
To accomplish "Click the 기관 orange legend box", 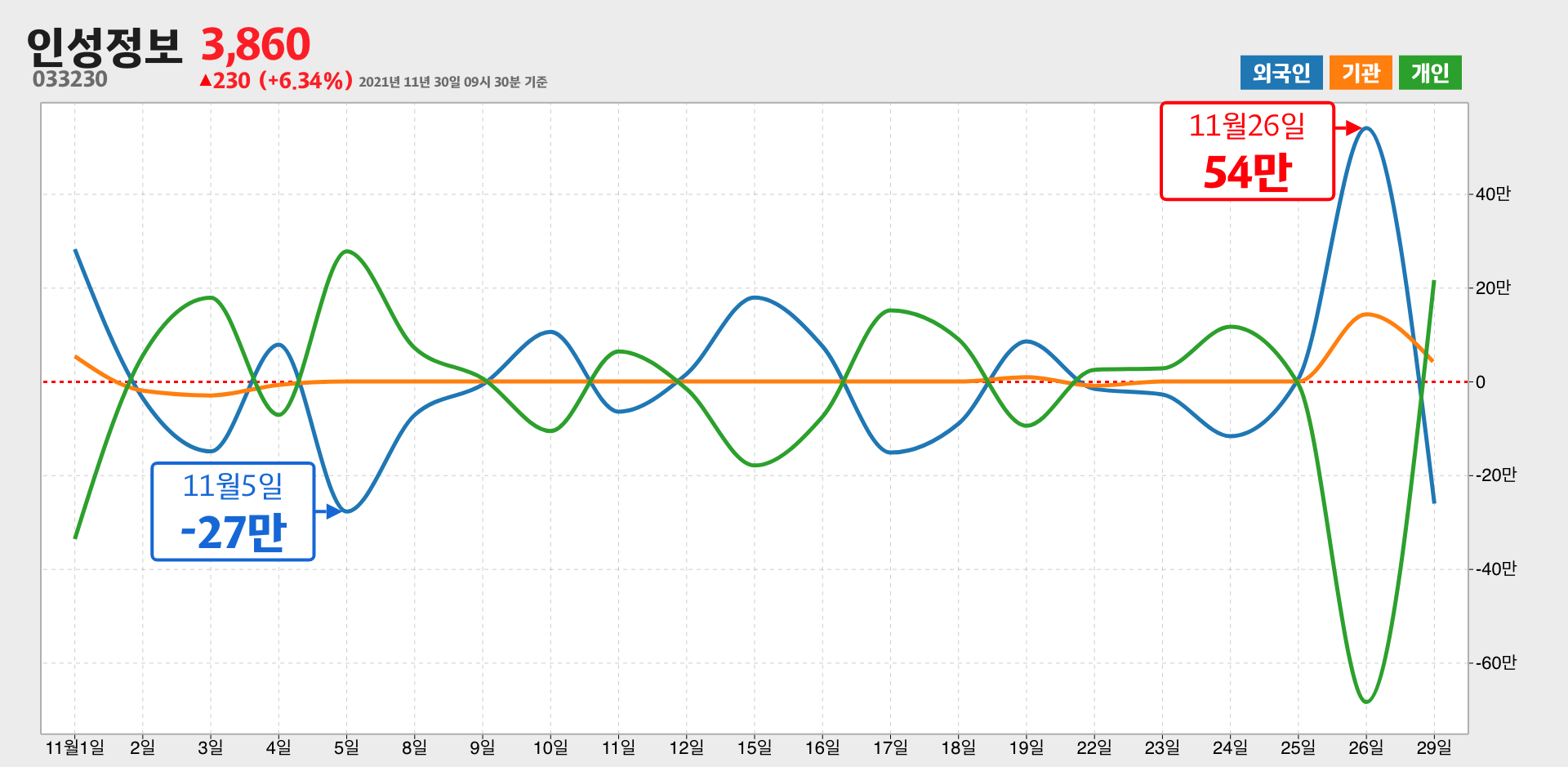I will click(1361, 73).
